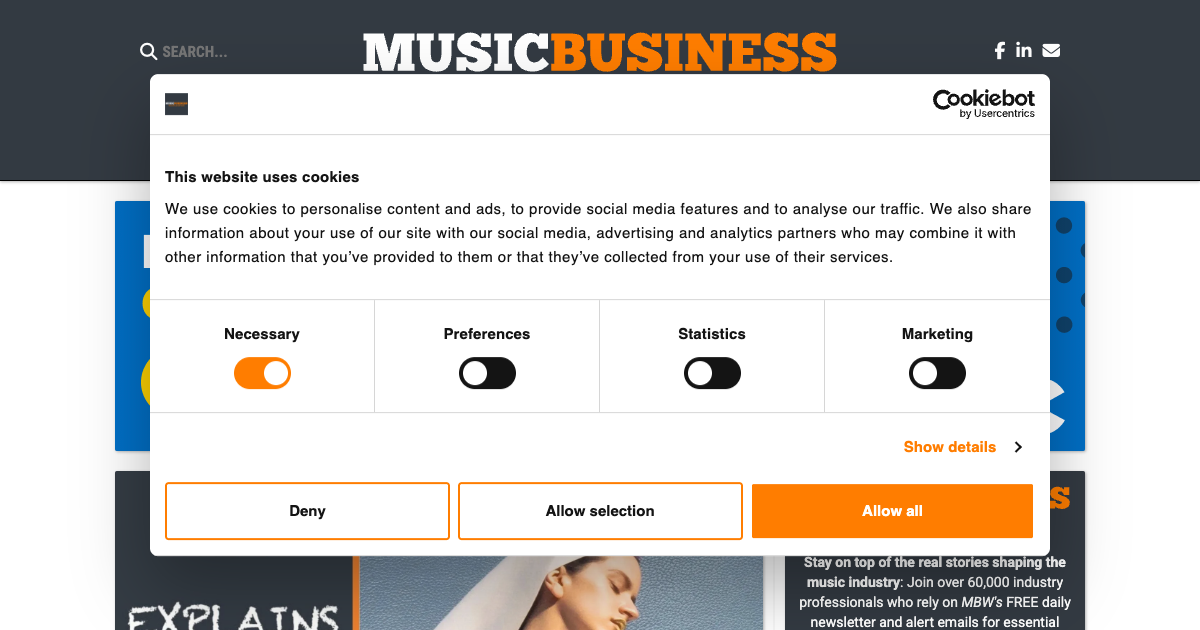Click the small MBW site logo in the dialog
The image size is (1200, 630).
point(176,103)
